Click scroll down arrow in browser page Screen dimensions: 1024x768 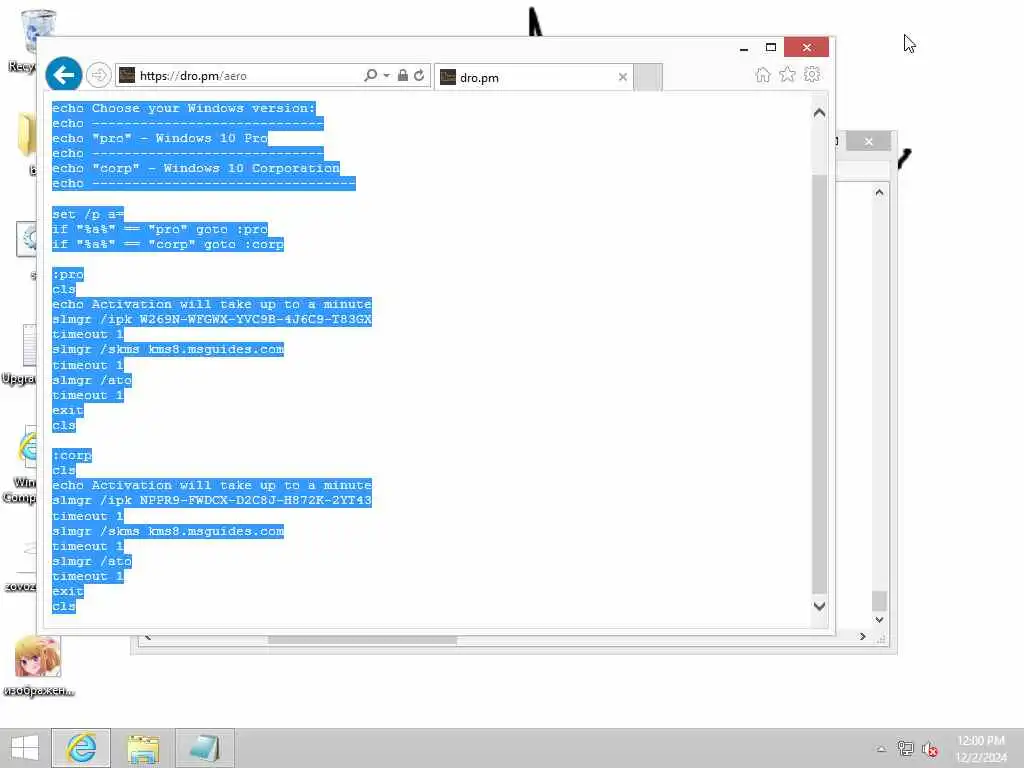[x=820, y=605]
